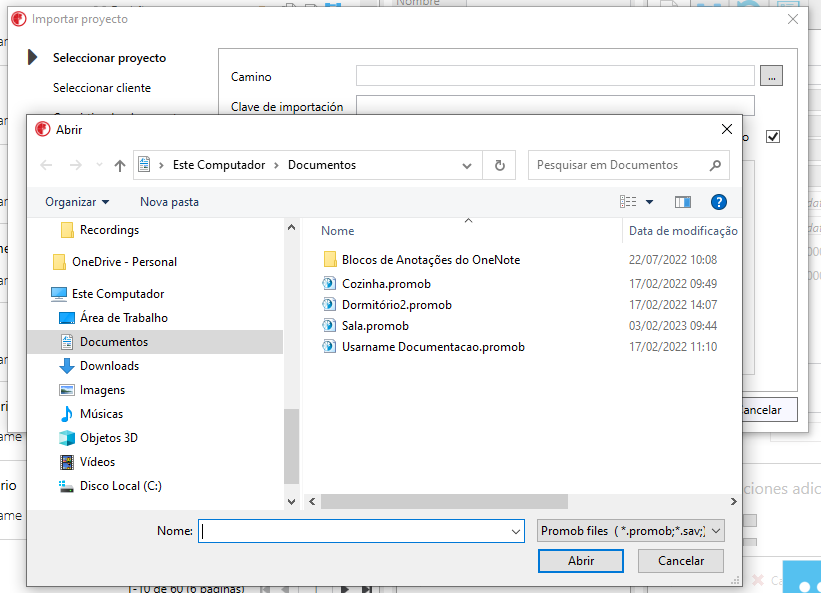
Task: Select 'Blocos de Anotações do OneNote' folder
Action: (x=431, y=260)
